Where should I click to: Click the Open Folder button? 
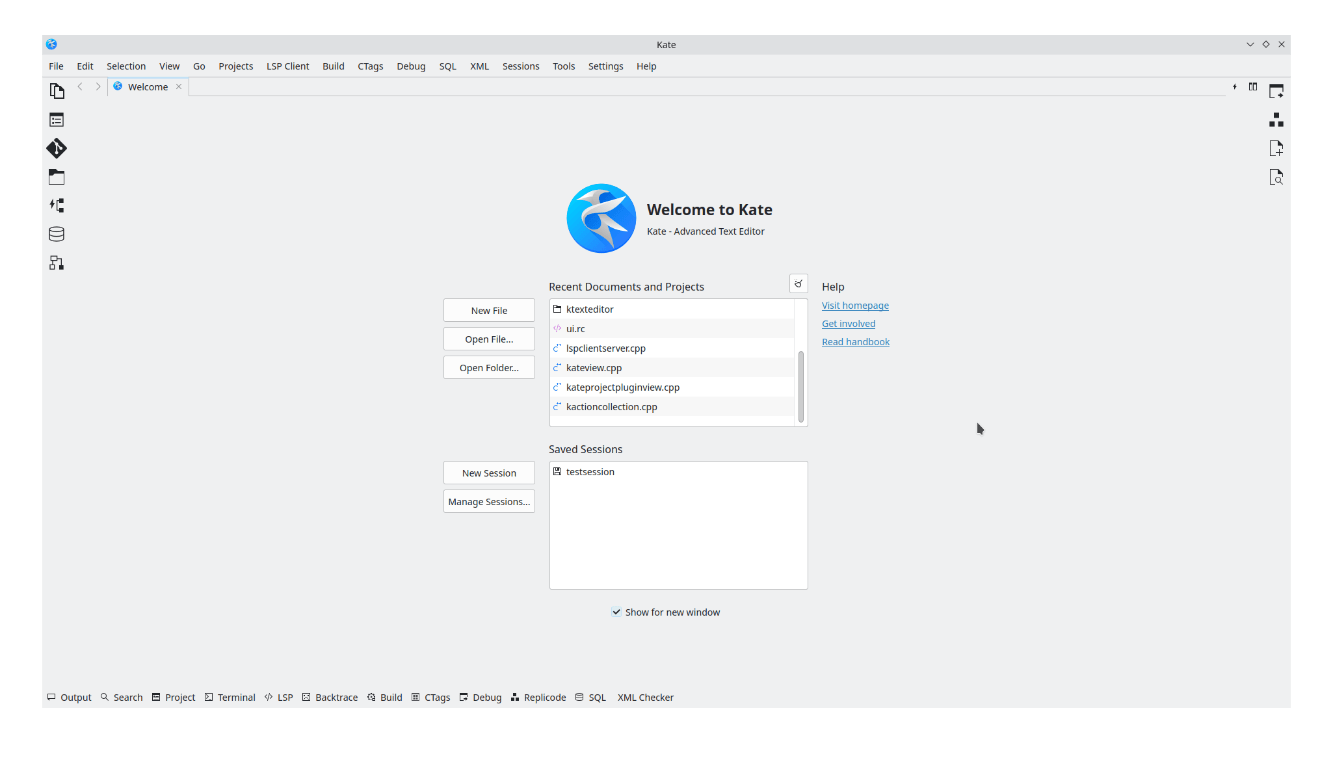(x=488, y=367)
